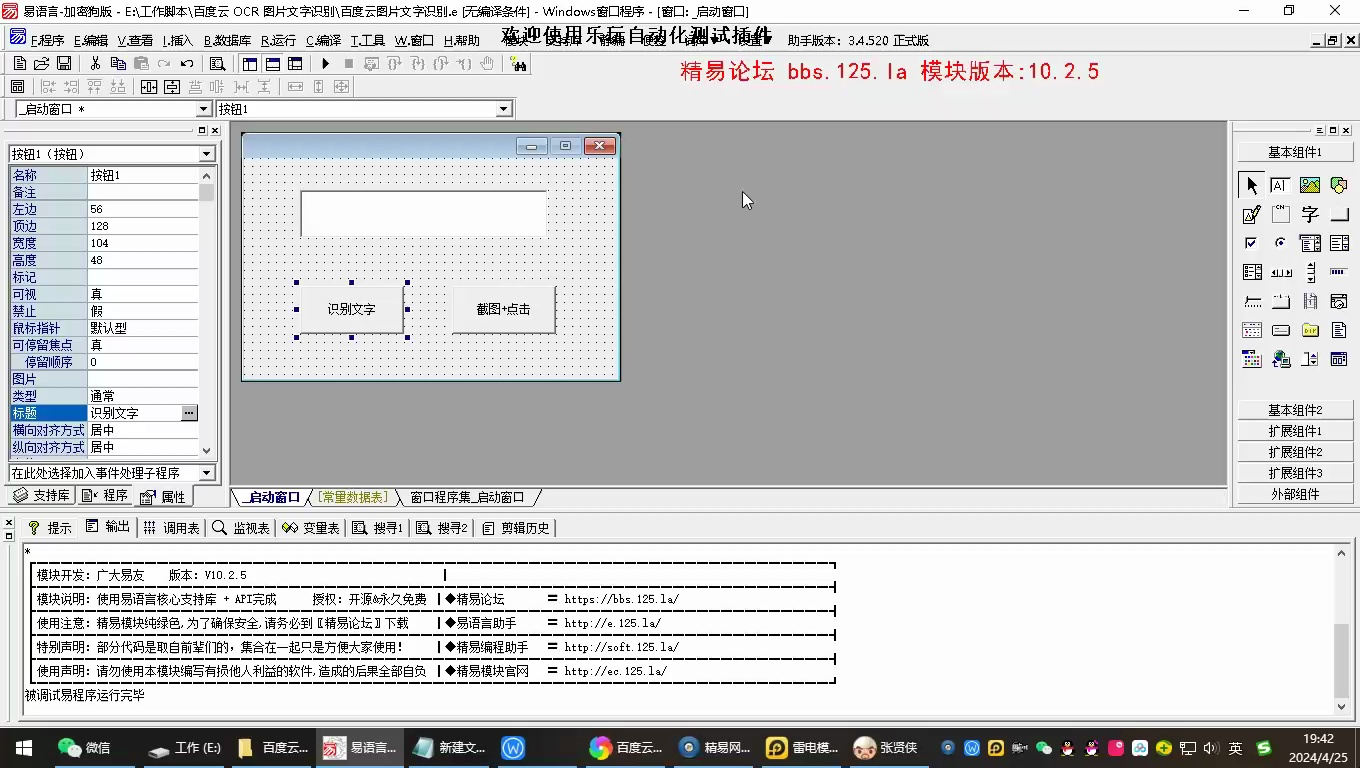Select the pointer arrow component tool
Viewport: 1360px width, 768px height.
point(1252,185)
